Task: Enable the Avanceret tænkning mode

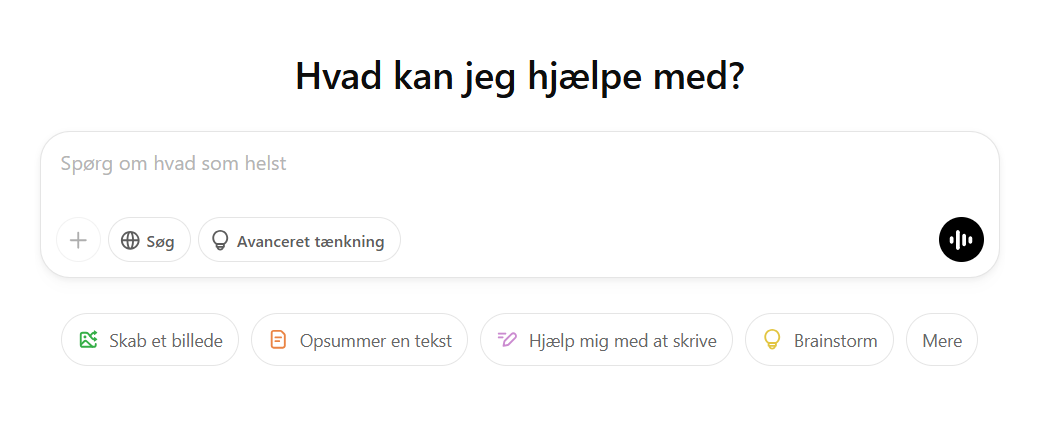Action: tap(299, 240)
